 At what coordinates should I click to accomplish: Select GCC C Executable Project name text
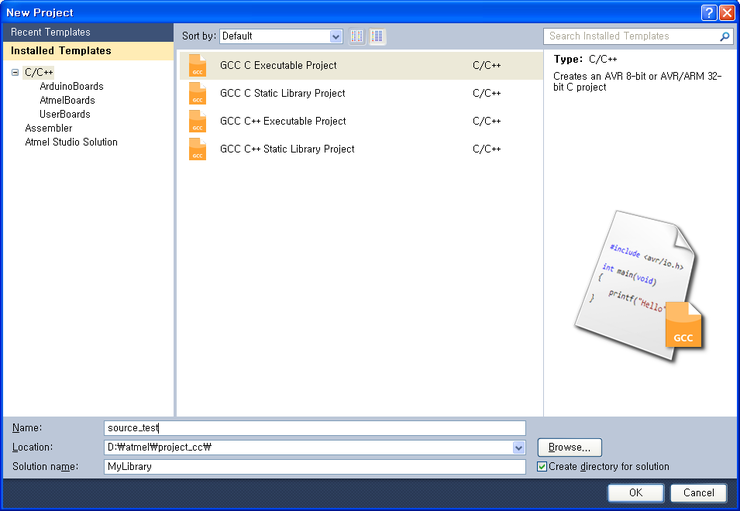coord(278,66)
